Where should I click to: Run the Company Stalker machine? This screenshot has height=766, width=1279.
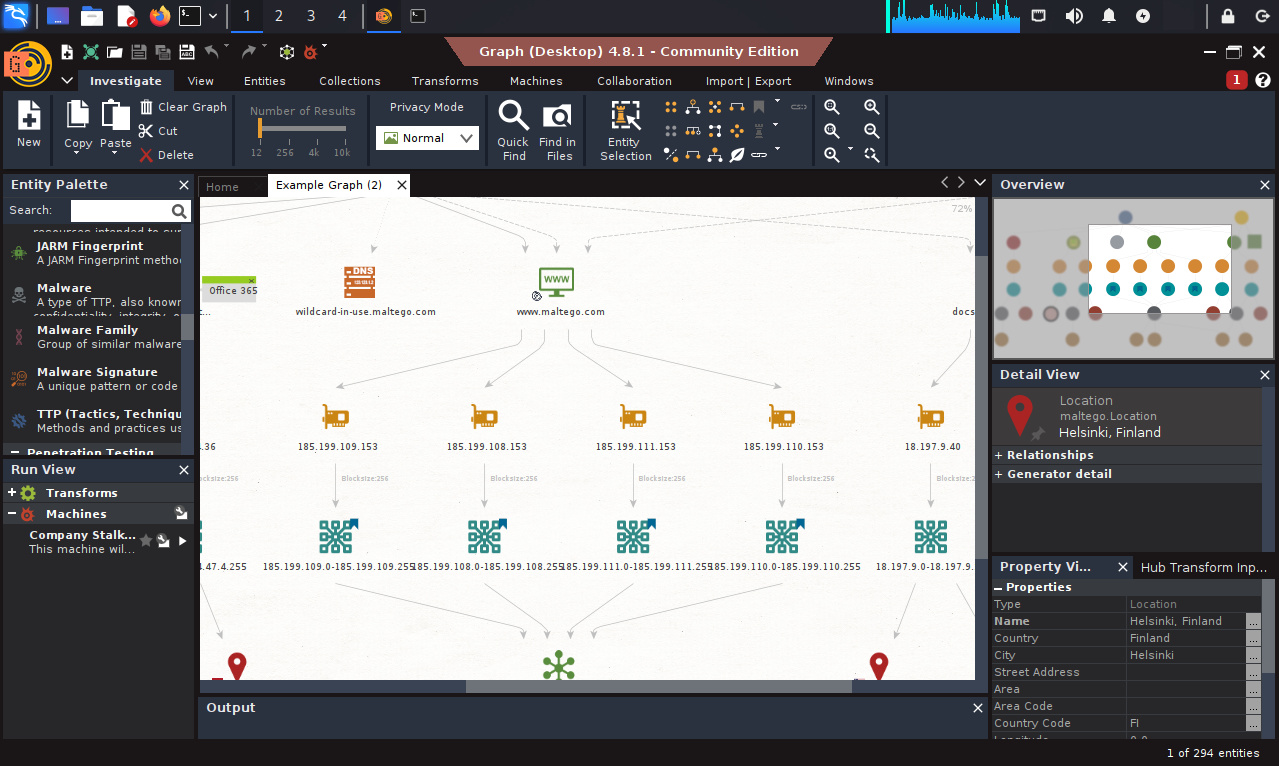(182, 541)
